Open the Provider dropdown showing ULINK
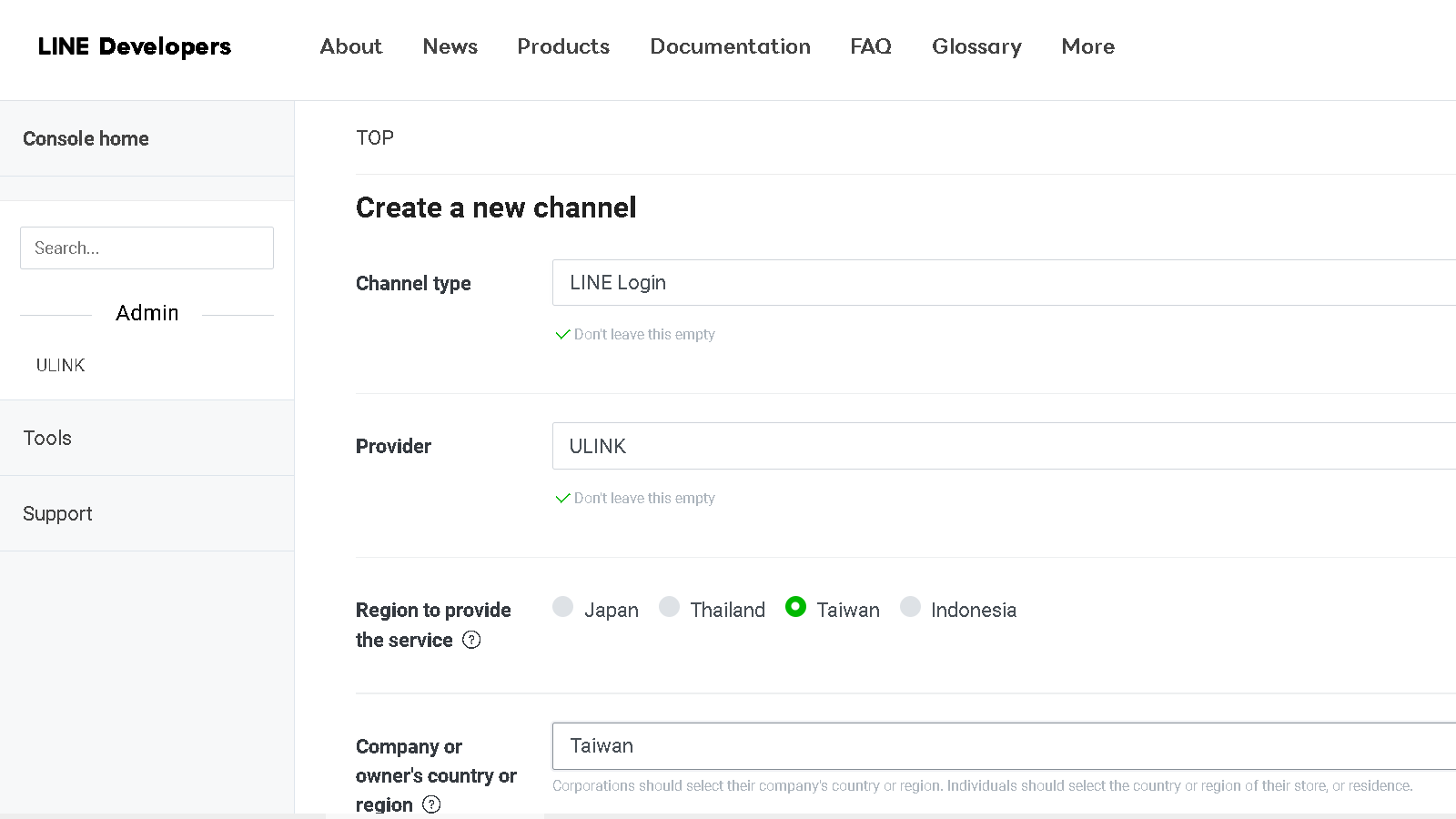 (1004, 446)
